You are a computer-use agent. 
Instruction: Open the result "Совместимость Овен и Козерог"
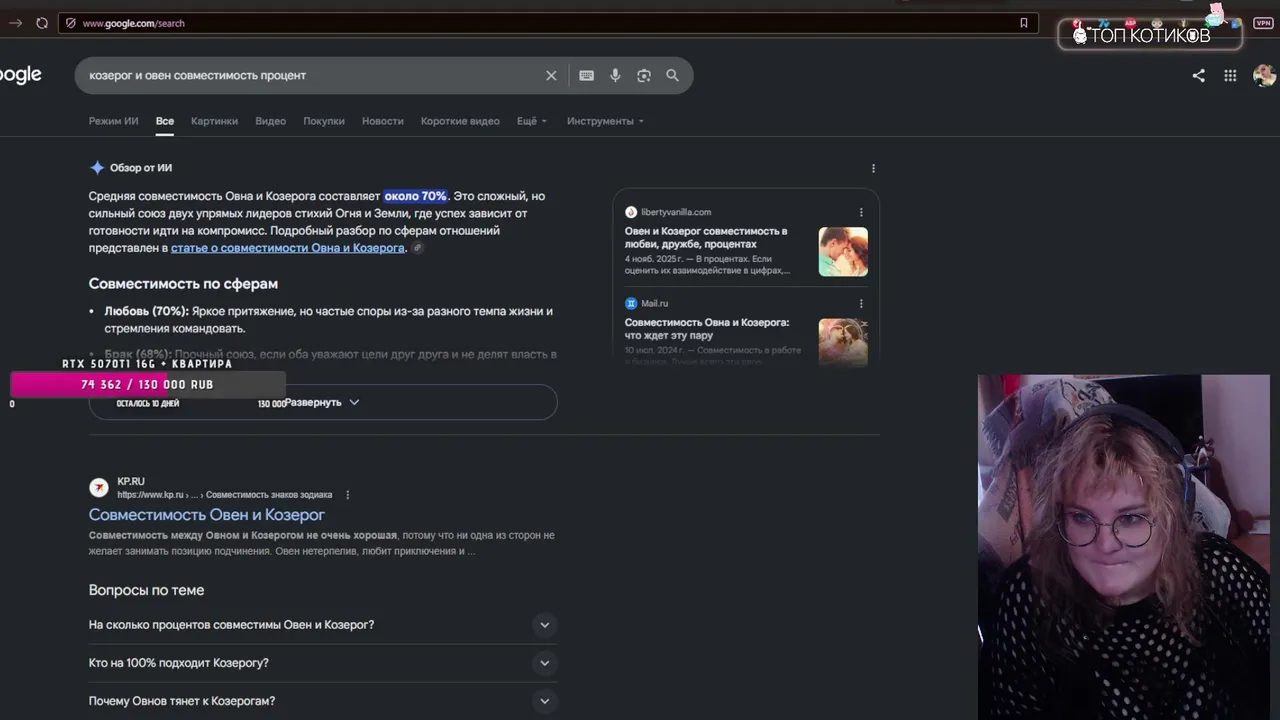207,515
